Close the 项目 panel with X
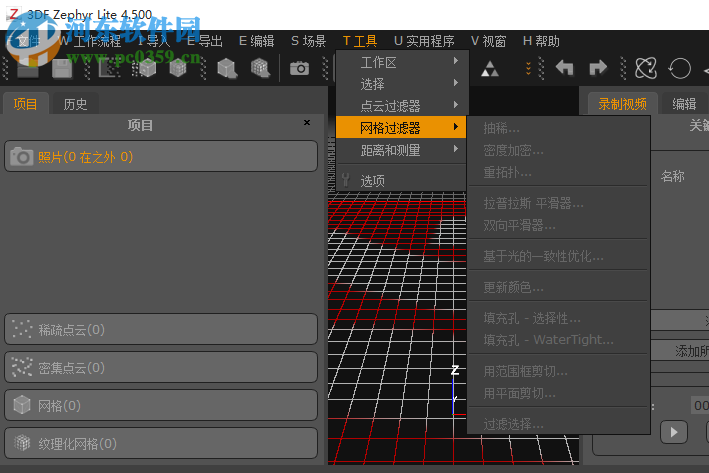The height and width of the screenshot is (473, 709). 307,123
